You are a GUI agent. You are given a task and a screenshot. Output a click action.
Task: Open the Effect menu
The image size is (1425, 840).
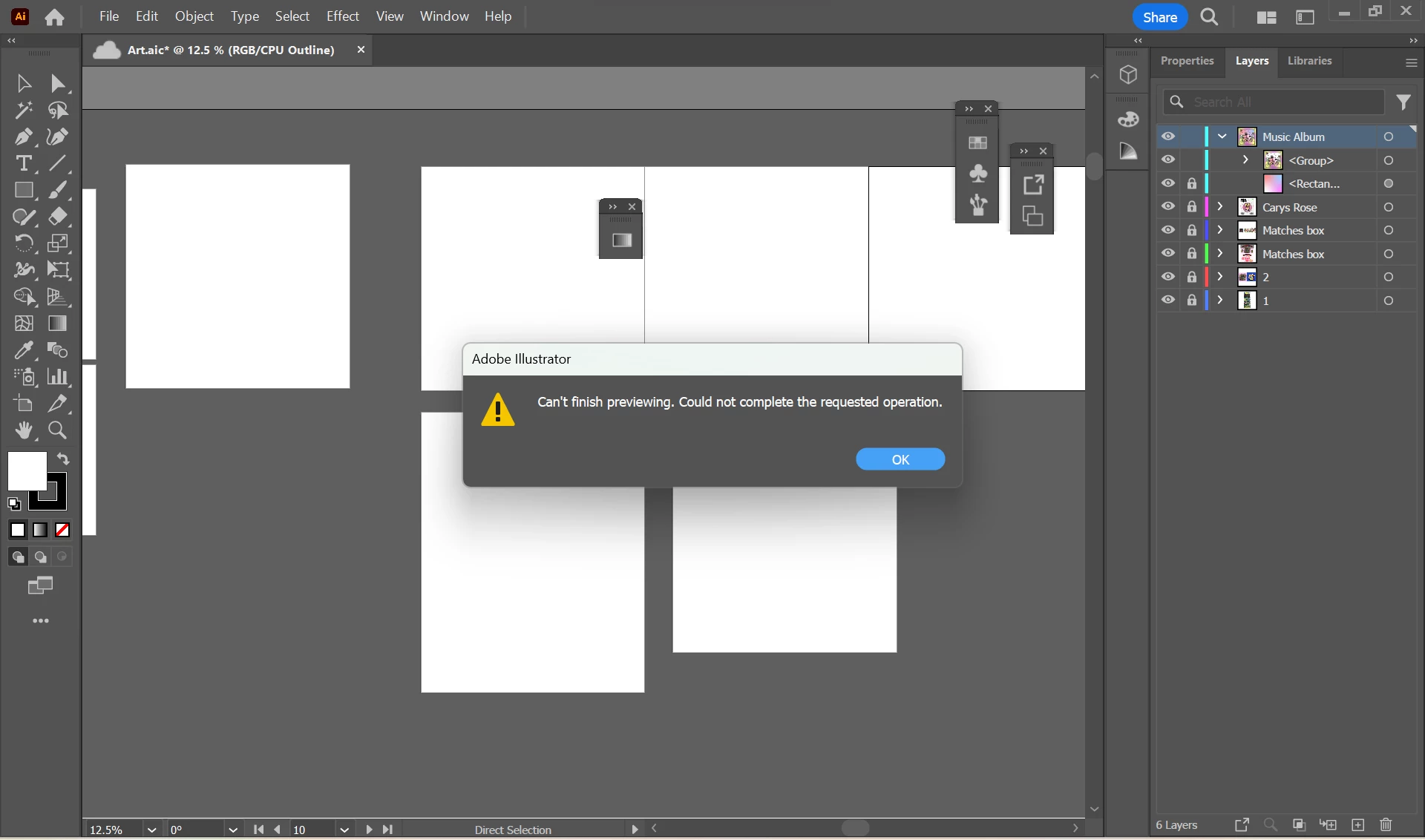point(342,16)
